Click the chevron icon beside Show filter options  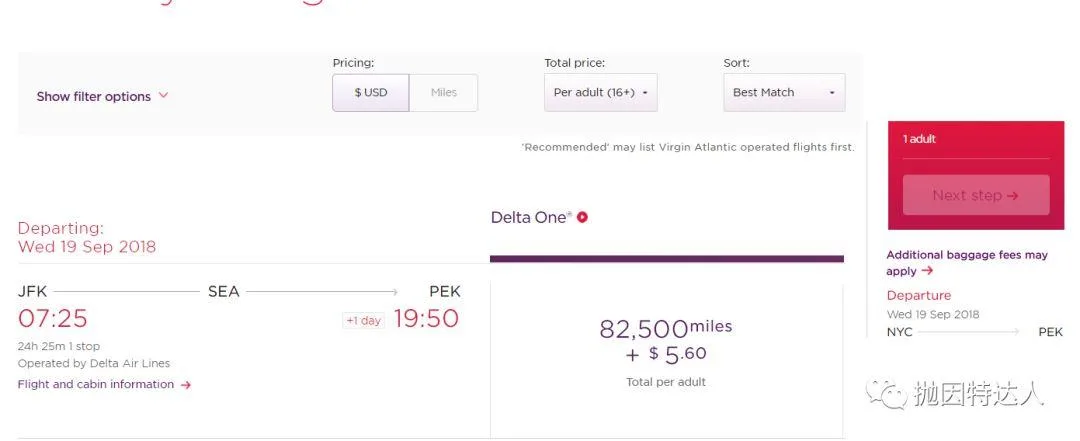163,96
